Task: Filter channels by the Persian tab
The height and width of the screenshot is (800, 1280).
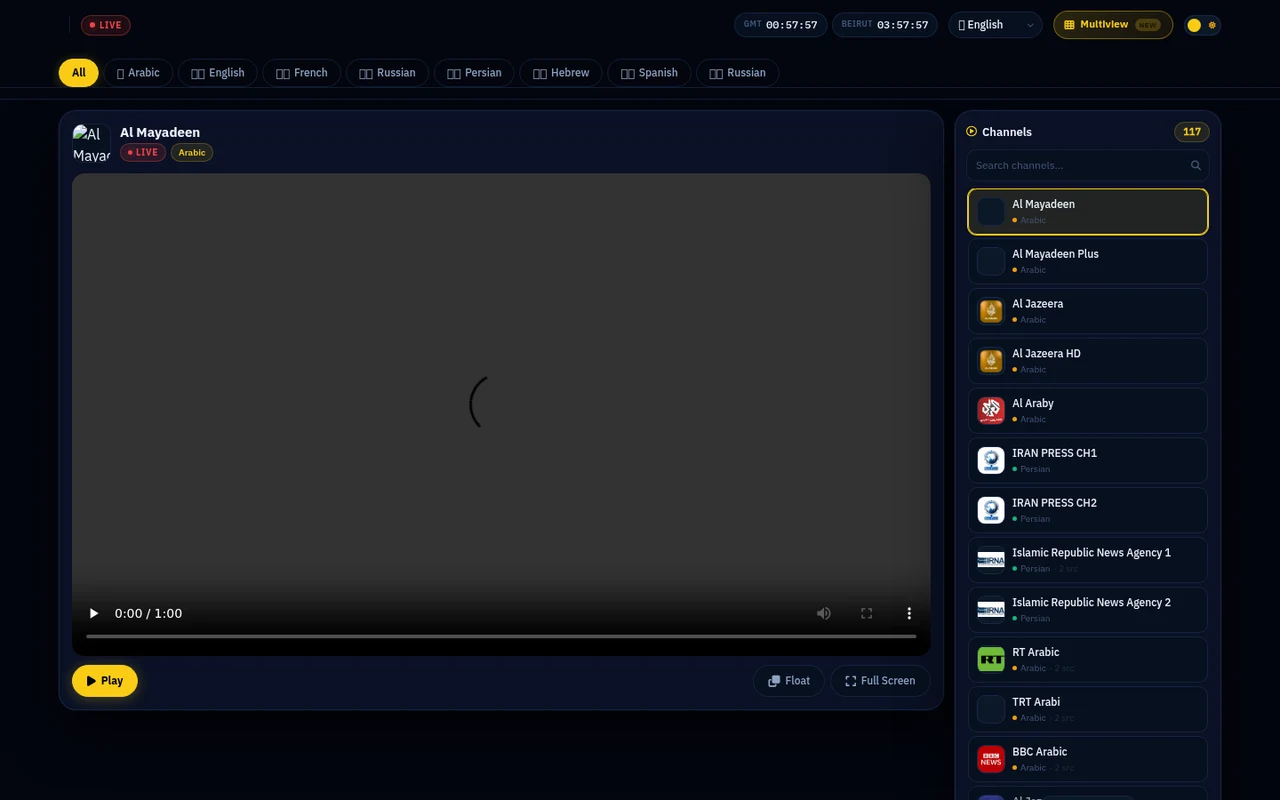Action: (474, 73)
